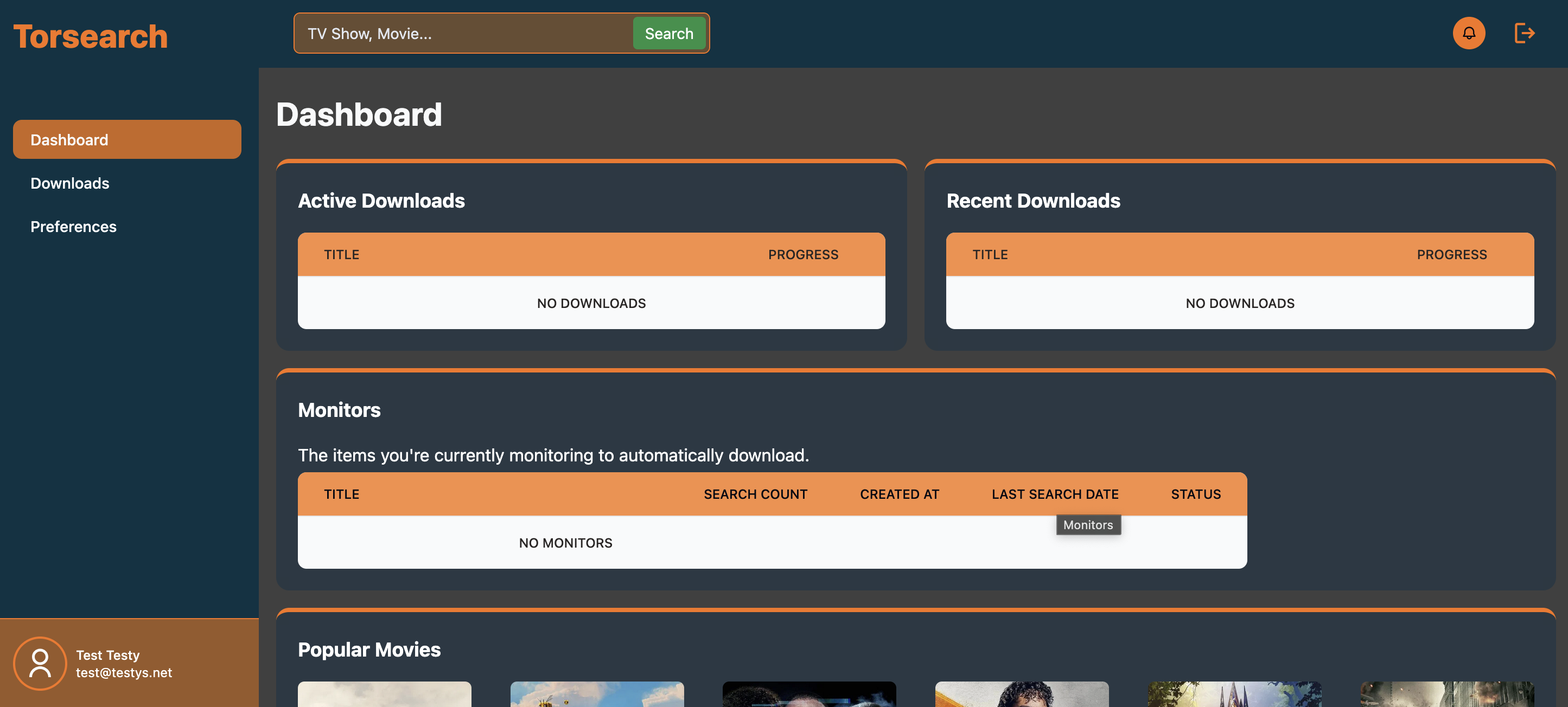Click the Torsearch logo
The height and width of the screenshot is (707, 1568).
(90, 36)
